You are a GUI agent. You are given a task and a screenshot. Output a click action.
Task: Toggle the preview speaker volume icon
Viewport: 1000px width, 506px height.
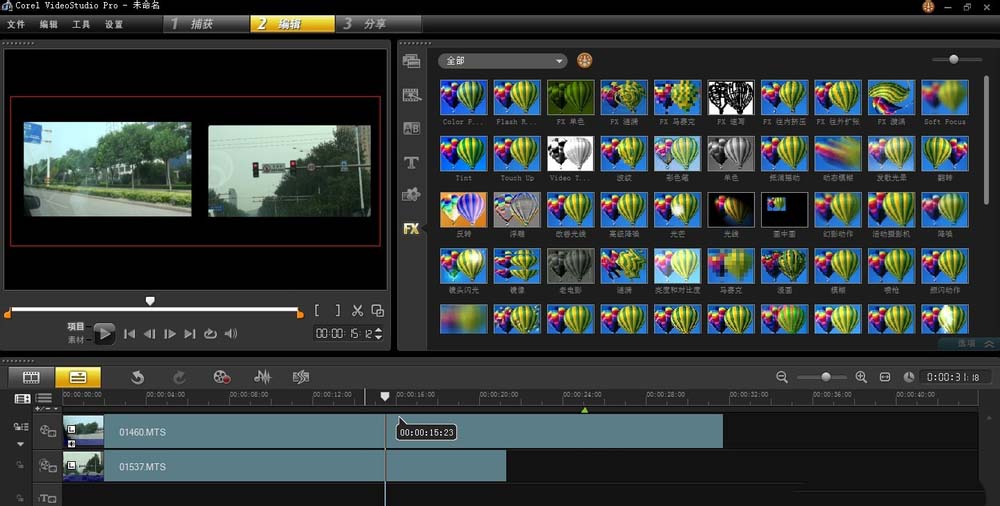[231, 334]
